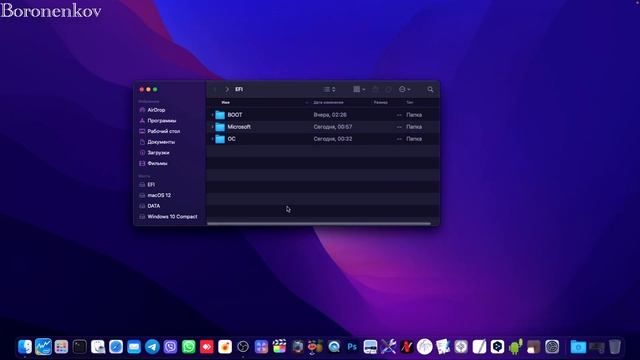
Task: Click the Finder search magnifier icon
Action: (430, 89)
